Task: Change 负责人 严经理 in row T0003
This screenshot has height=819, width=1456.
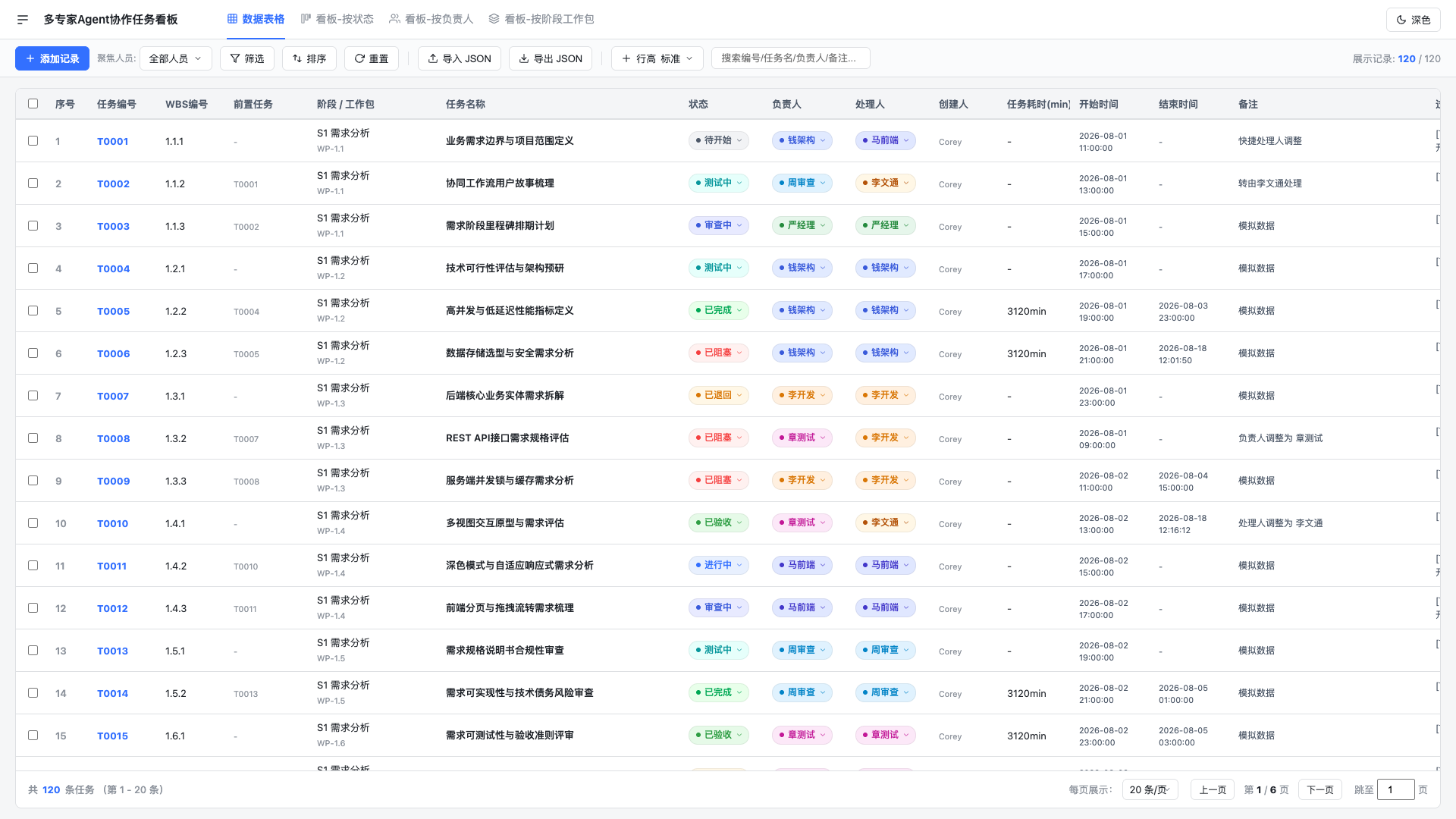Action: (x=802, y=225)
